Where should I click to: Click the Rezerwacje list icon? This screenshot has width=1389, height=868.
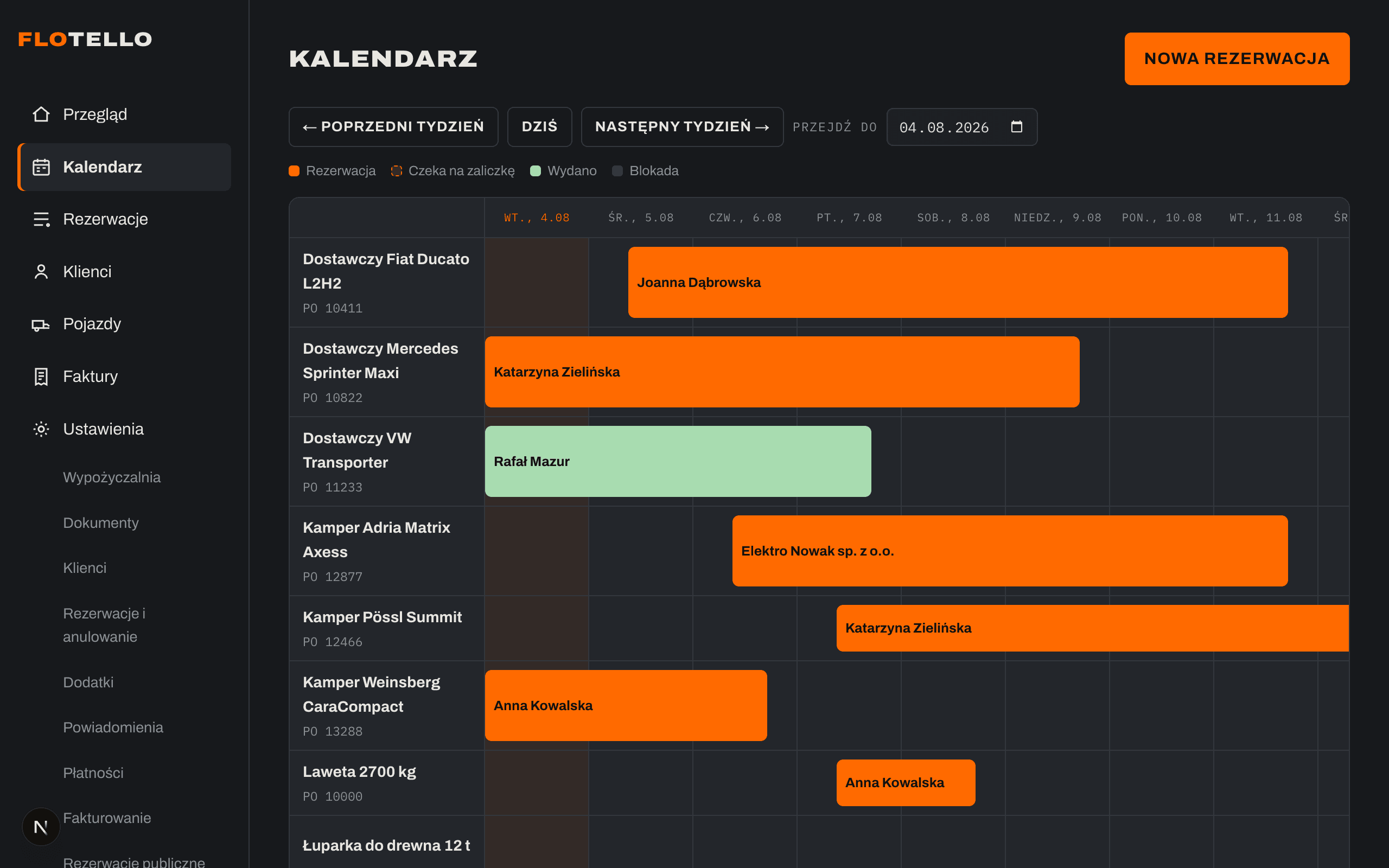tap(41, 219)
